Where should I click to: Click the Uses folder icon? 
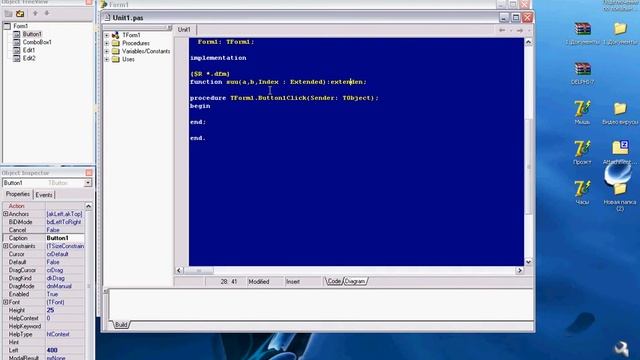click(x=116, y=60)
